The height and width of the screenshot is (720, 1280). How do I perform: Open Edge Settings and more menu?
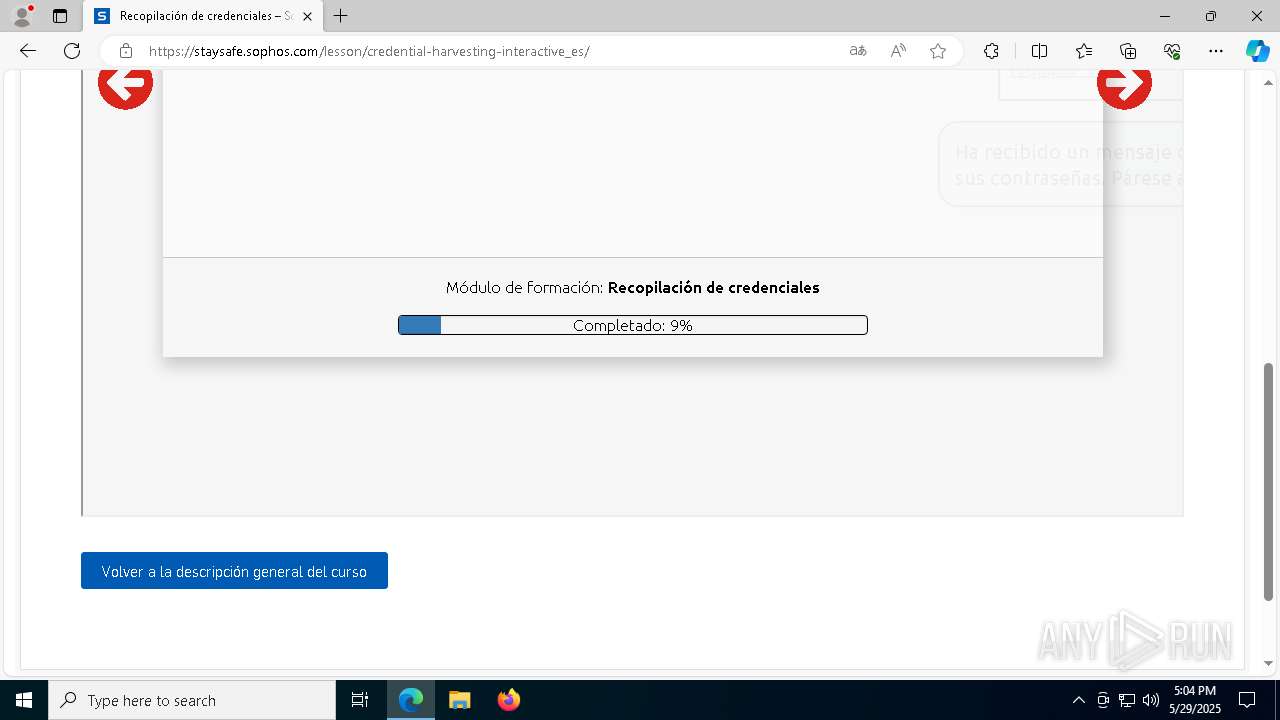[1216, 51]
